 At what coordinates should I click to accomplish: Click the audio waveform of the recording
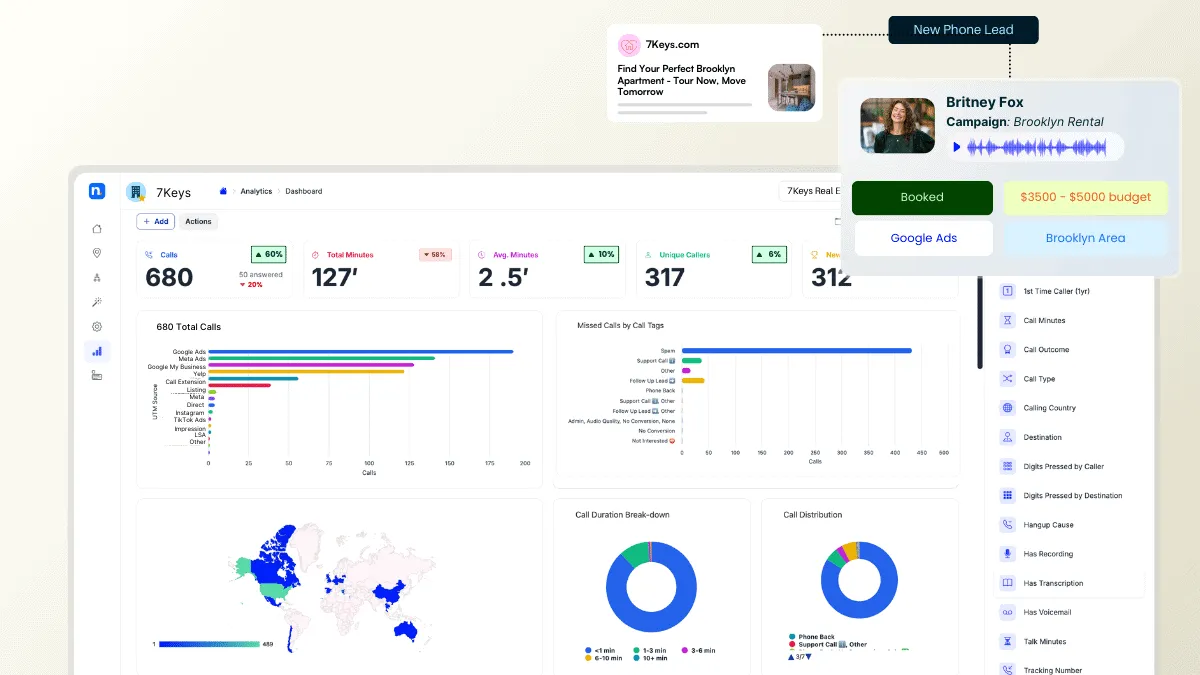(x=1037, y=148)
